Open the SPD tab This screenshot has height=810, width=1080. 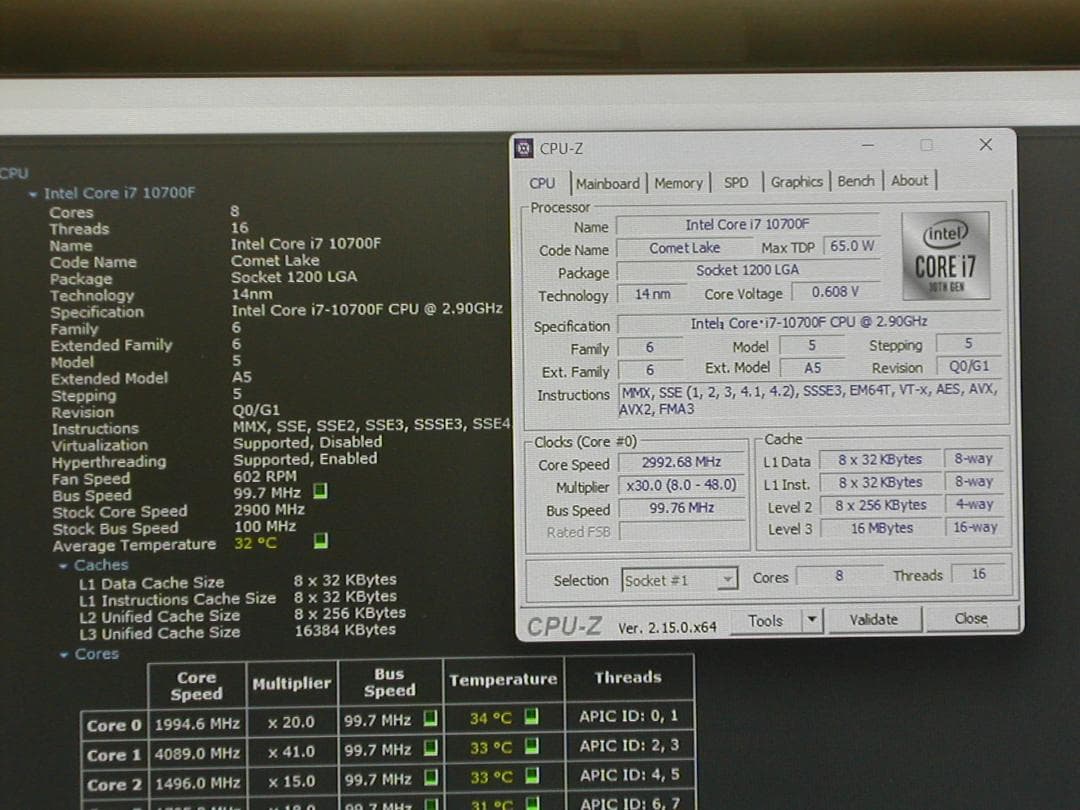point(737,182)
